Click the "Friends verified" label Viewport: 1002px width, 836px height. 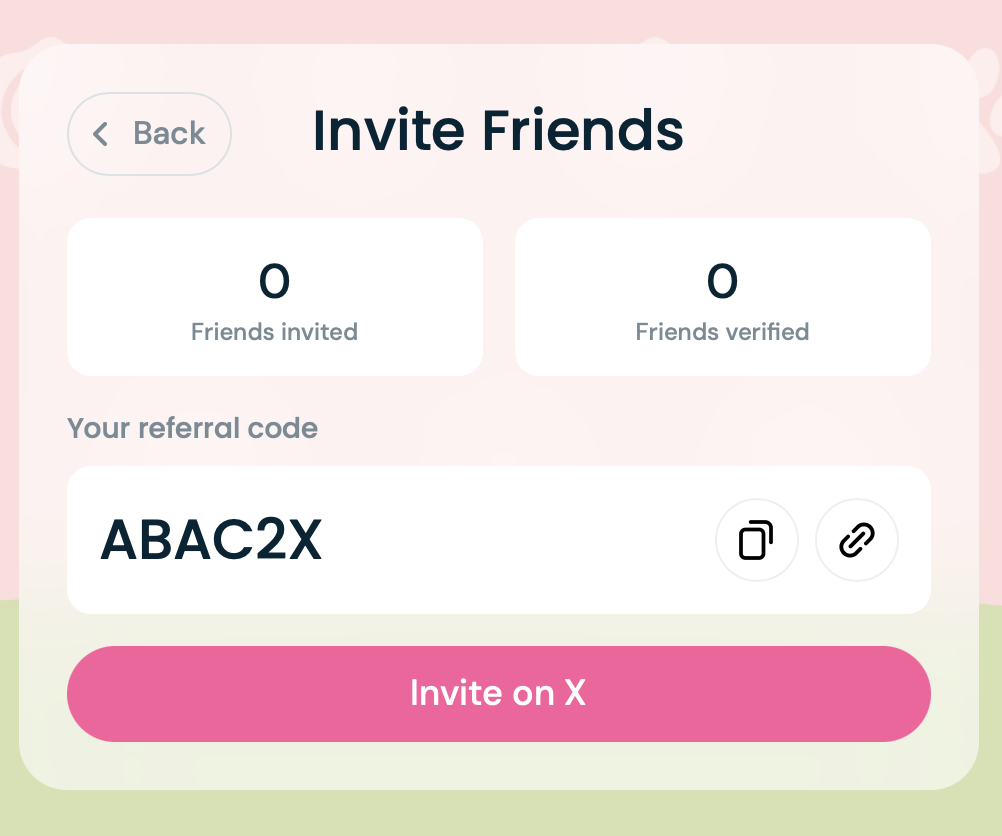(722, 332)
